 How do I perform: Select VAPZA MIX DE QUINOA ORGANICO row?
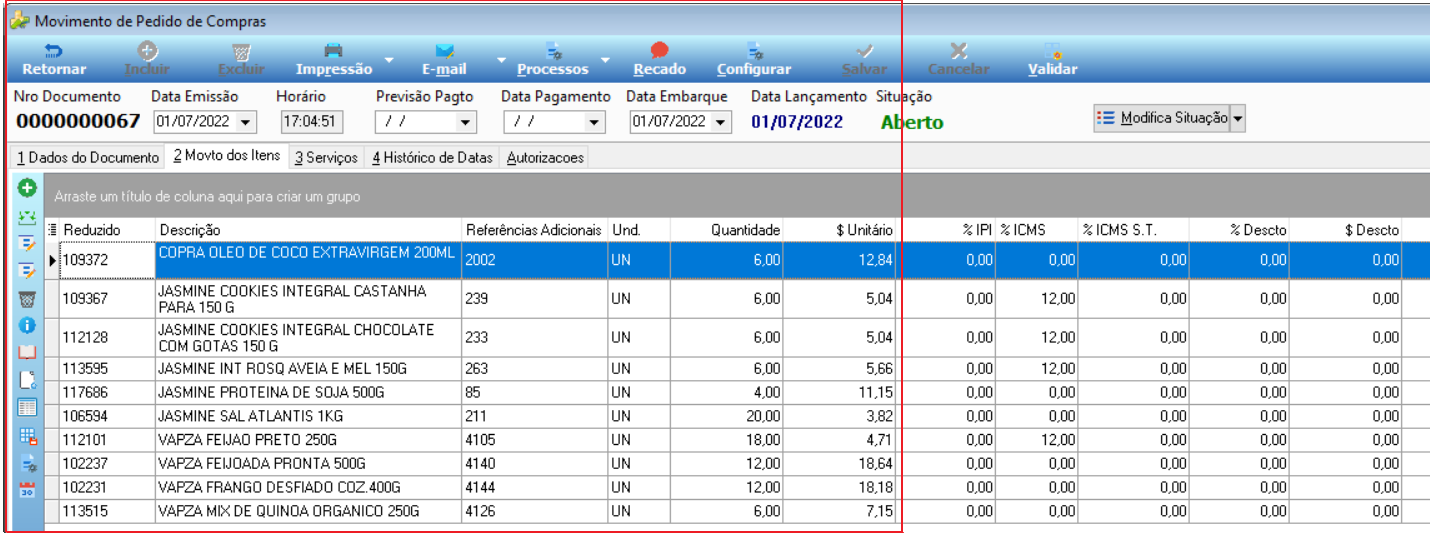point(738,512)
